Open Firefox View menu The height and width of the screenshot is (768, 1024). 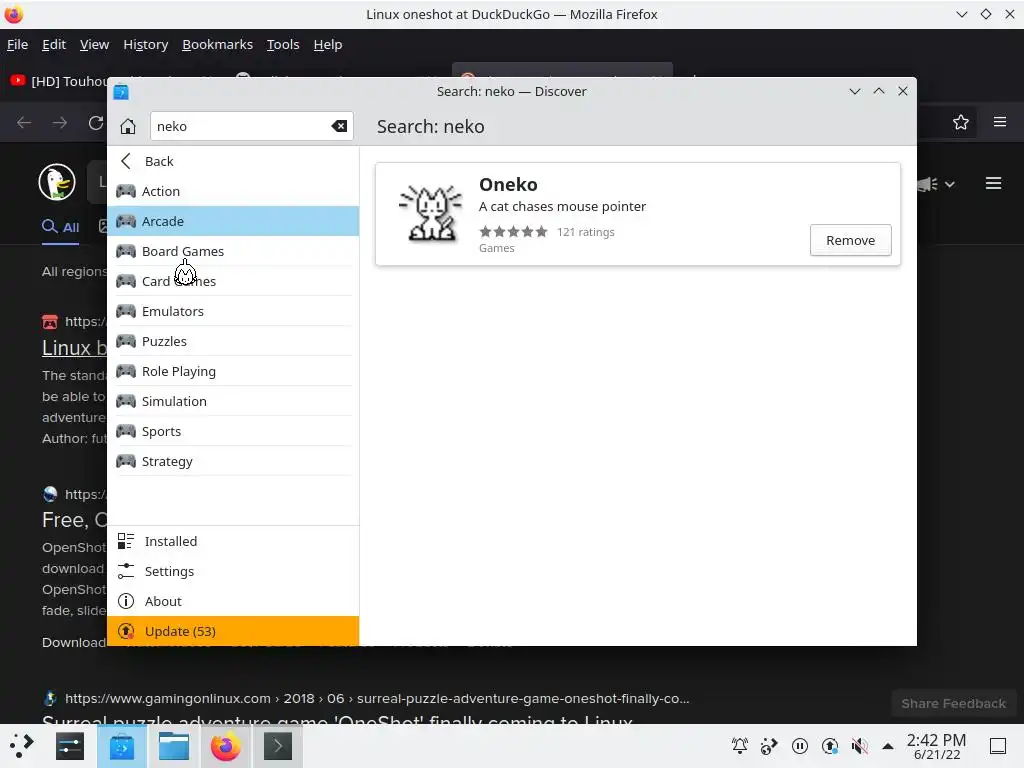tap(94, 44)
